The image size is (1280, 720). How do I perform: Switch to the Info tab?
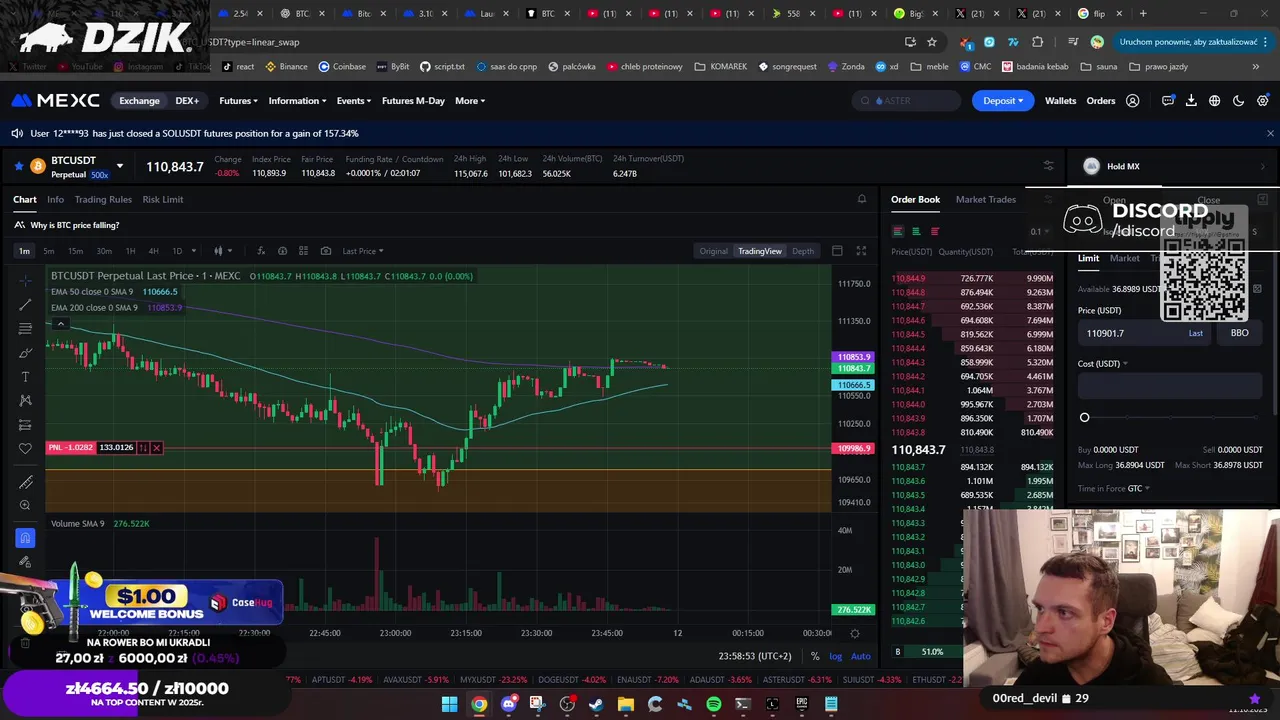pos(55,199)
